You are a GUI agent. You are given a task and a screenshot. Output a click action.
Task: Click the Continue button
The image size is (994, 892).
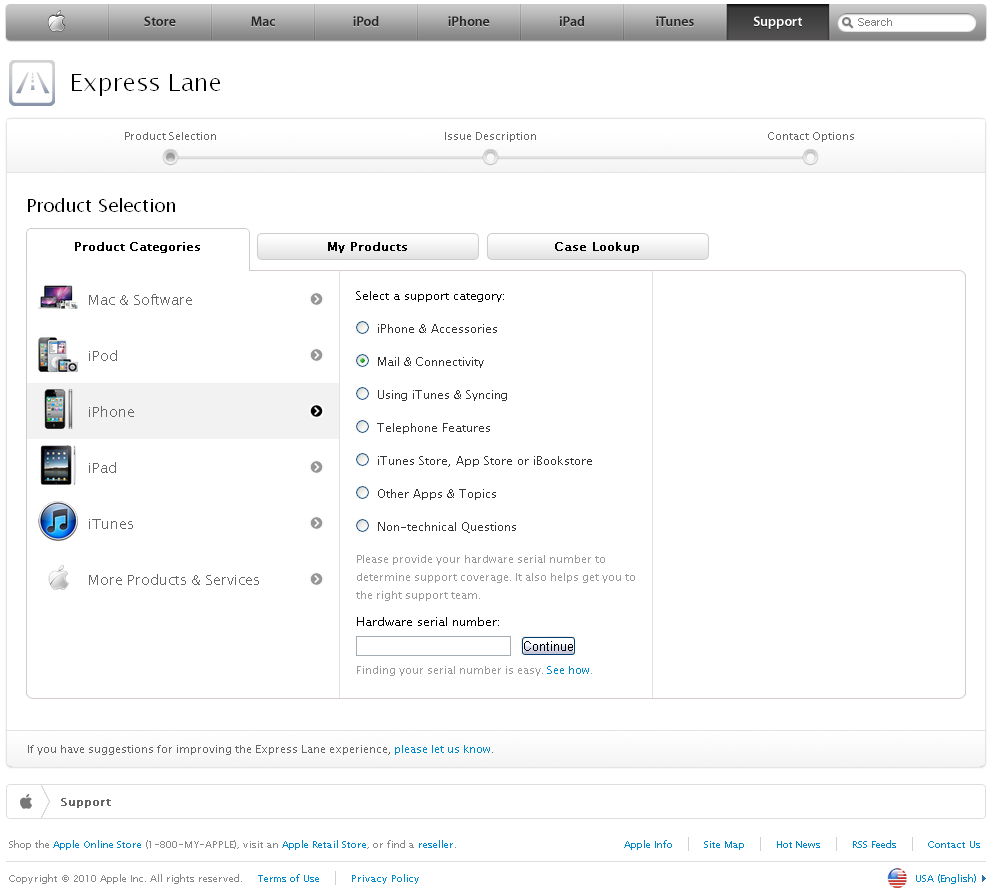click(x=548, y=646)
